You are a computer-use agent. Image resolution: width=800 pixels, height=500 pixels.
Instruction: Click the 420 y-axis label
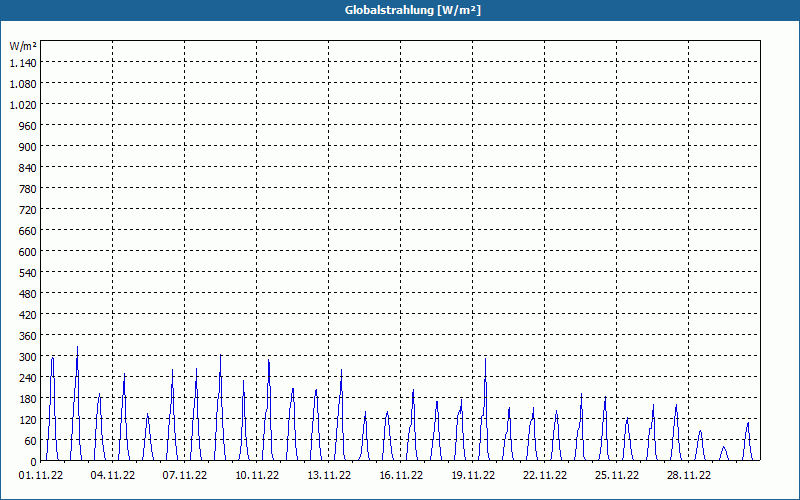[28, 315]
